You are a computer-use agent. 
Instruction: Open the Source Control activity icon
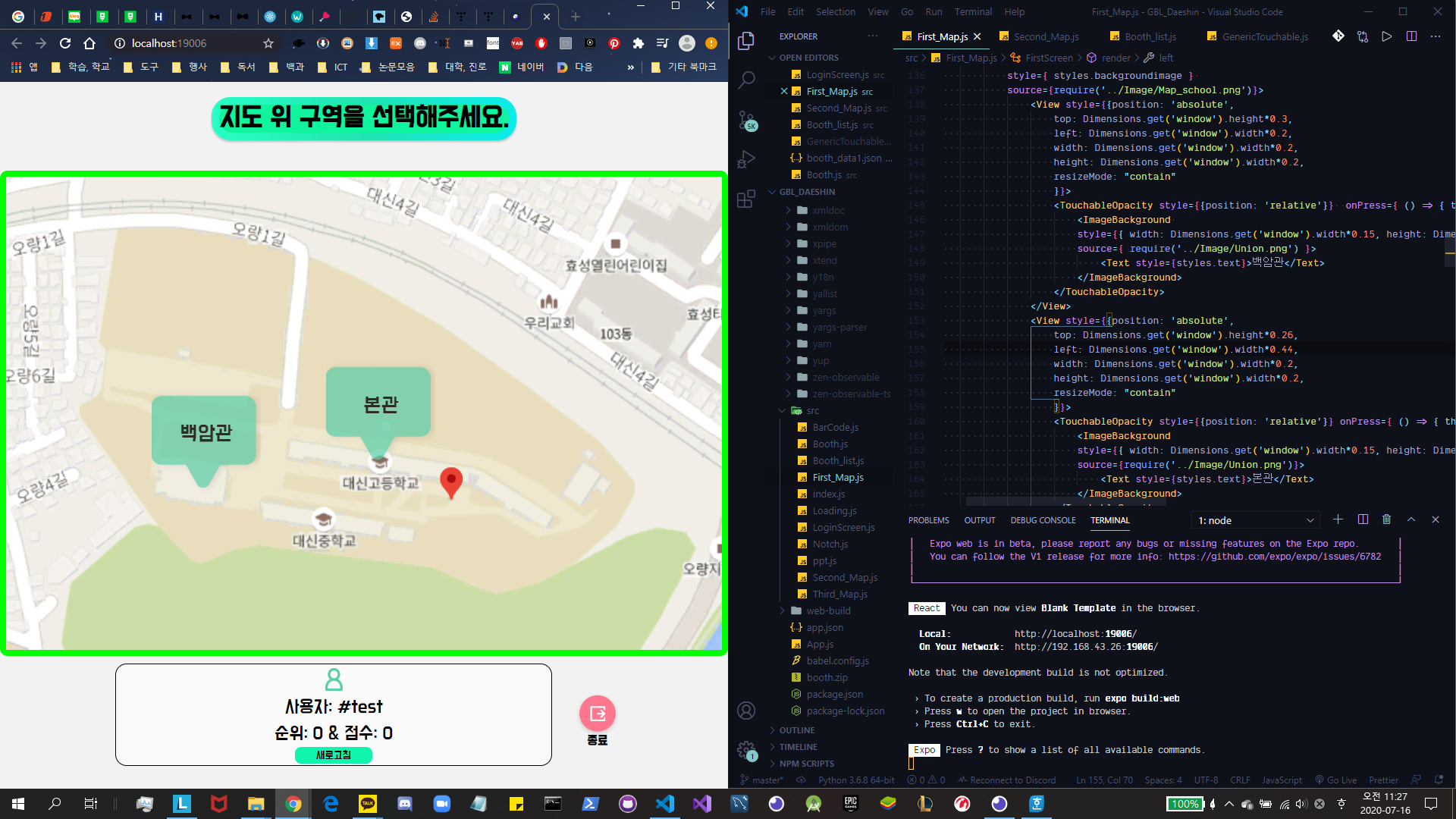pyautogui.click(x=746, y=120)
